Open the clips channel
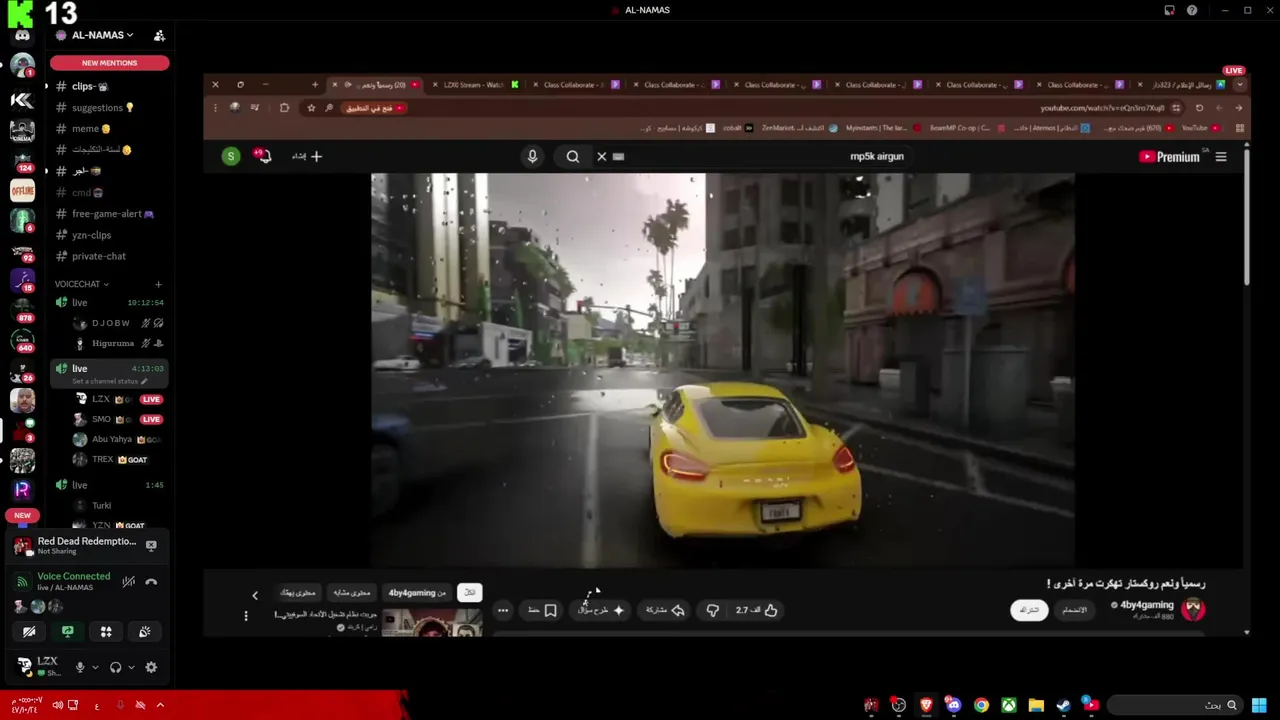 point(110,87)
